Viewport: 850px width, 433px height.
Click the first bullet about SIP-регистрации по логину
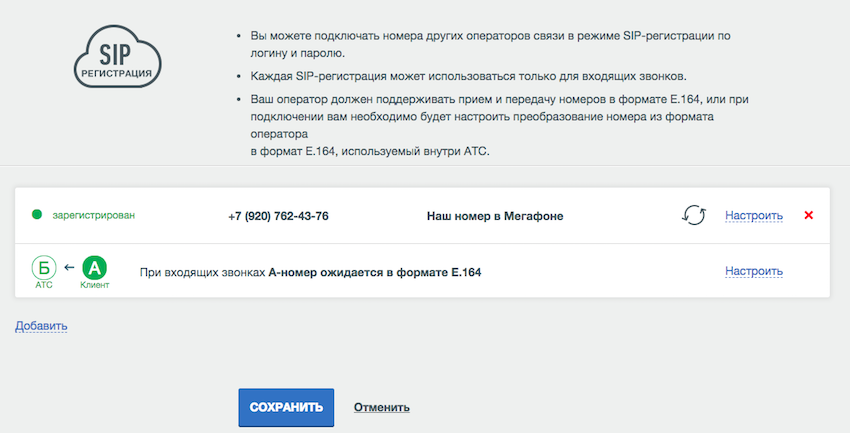[x=490, y=44]
